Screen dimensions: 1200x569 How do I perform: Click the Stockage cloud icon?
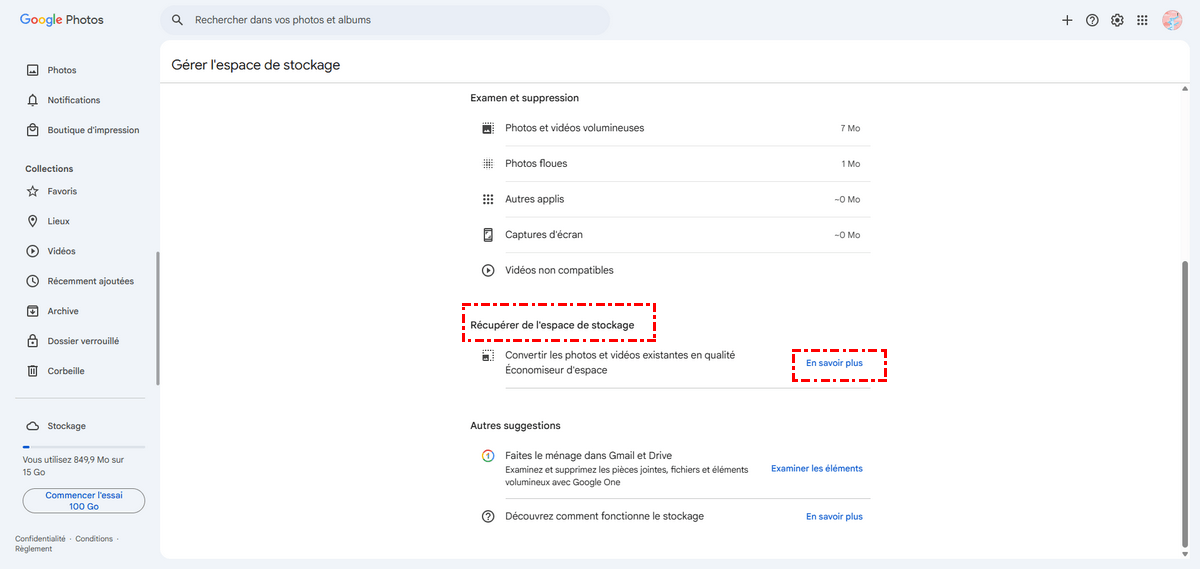[33, 426]
